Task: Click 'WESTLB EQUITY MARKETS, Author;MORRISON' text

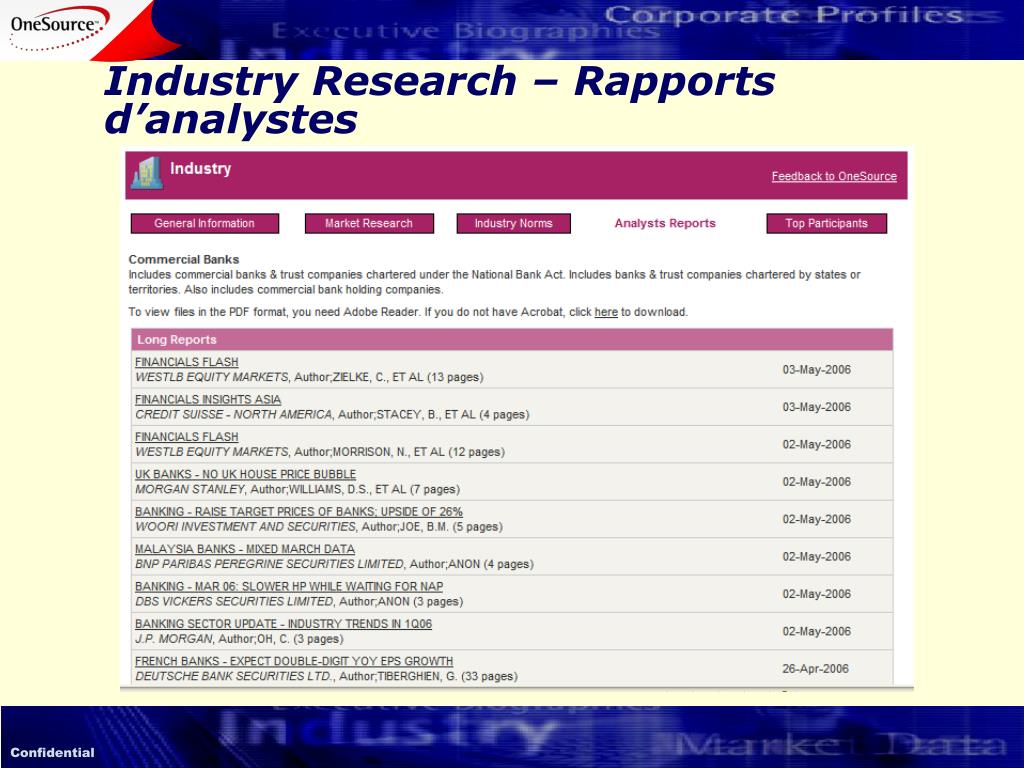Action: [x=319, y=452]
